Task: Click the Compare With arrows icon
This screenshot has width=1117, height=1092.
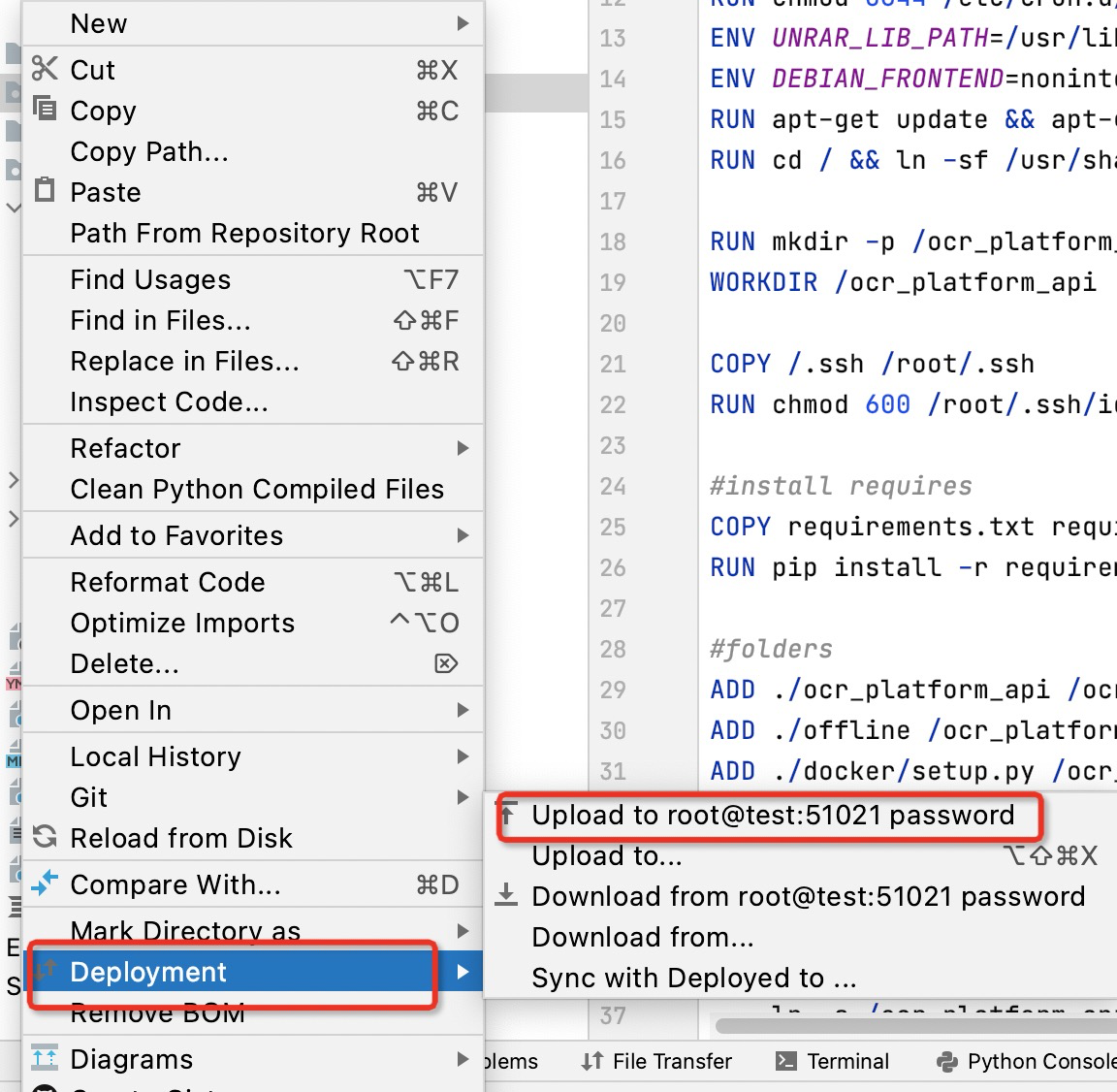Action: point(45,883)
